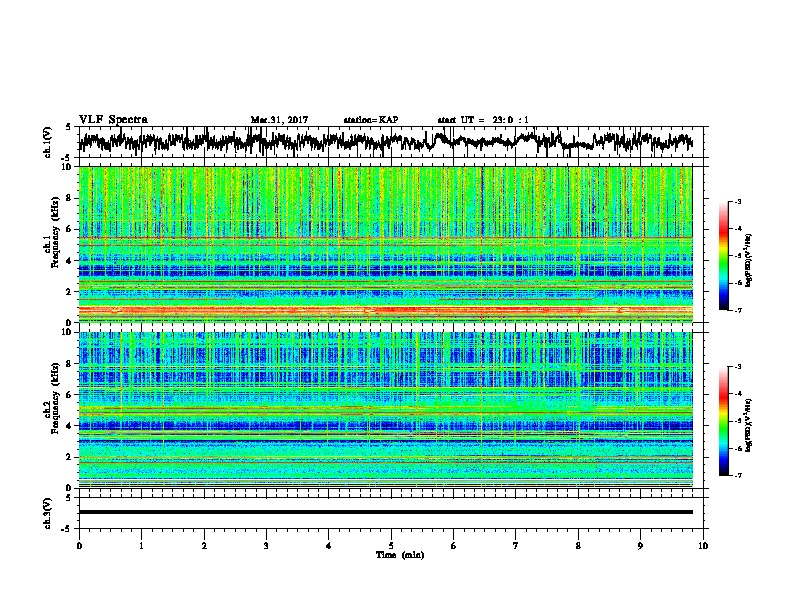Viewport: 792px width, 612px height.
Task: Click the "4" kHz tick on ch.2 axis
Action: [71, 426]
